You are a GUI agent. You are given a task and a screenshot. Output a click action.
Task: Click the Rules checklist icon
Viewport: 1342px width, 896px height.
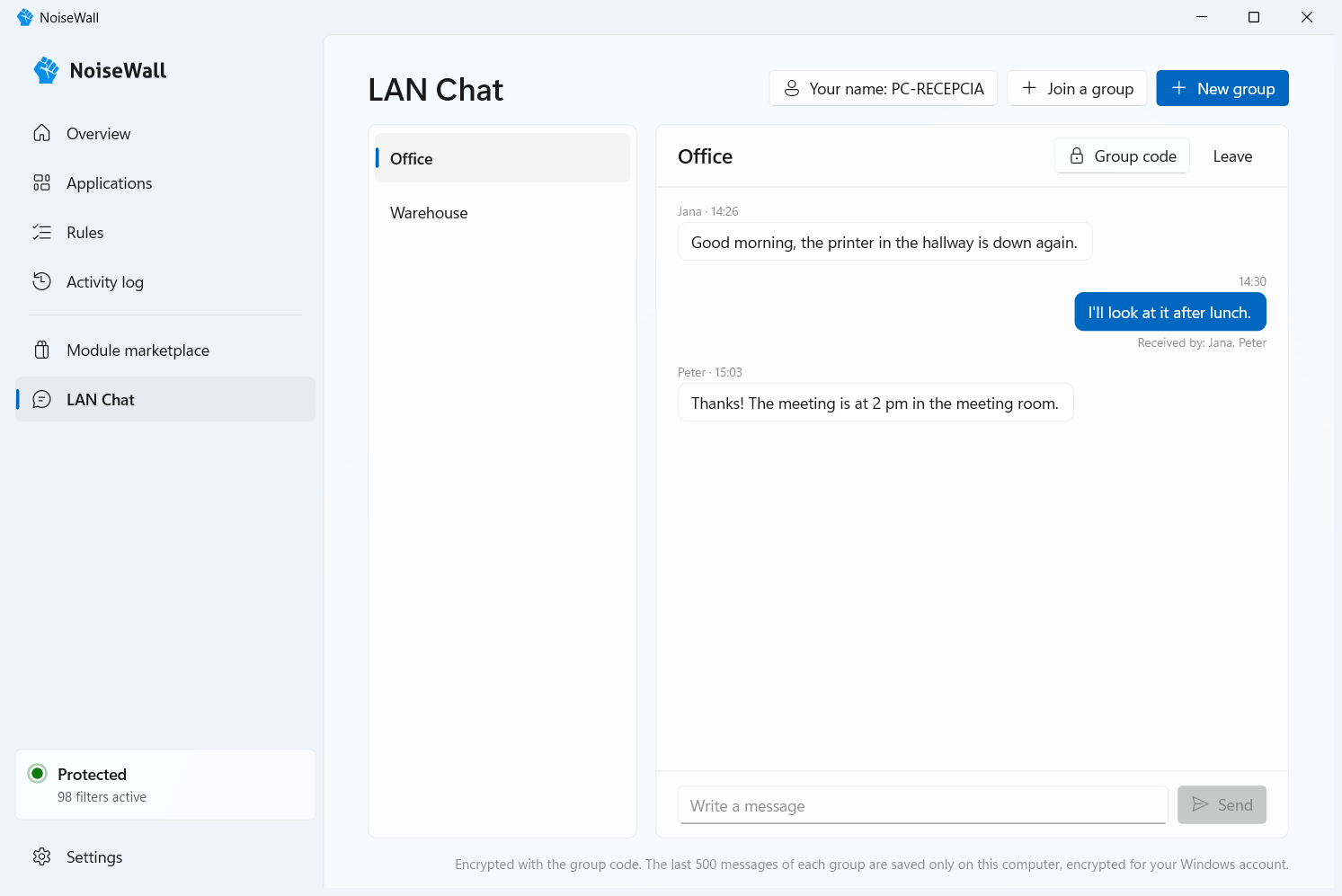coord(41,232)
